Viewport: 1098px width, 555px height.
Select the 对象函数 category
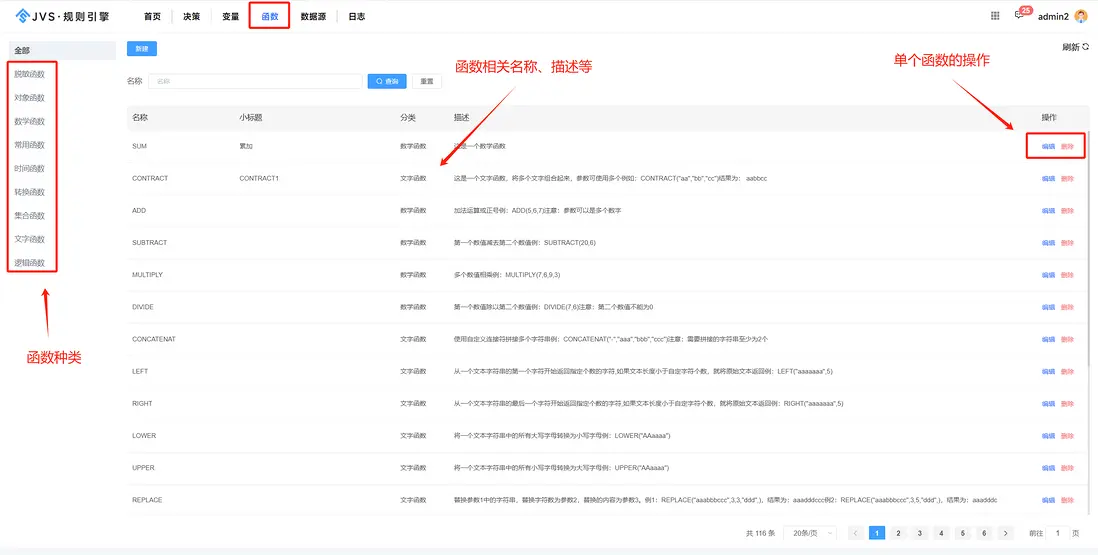29,98
